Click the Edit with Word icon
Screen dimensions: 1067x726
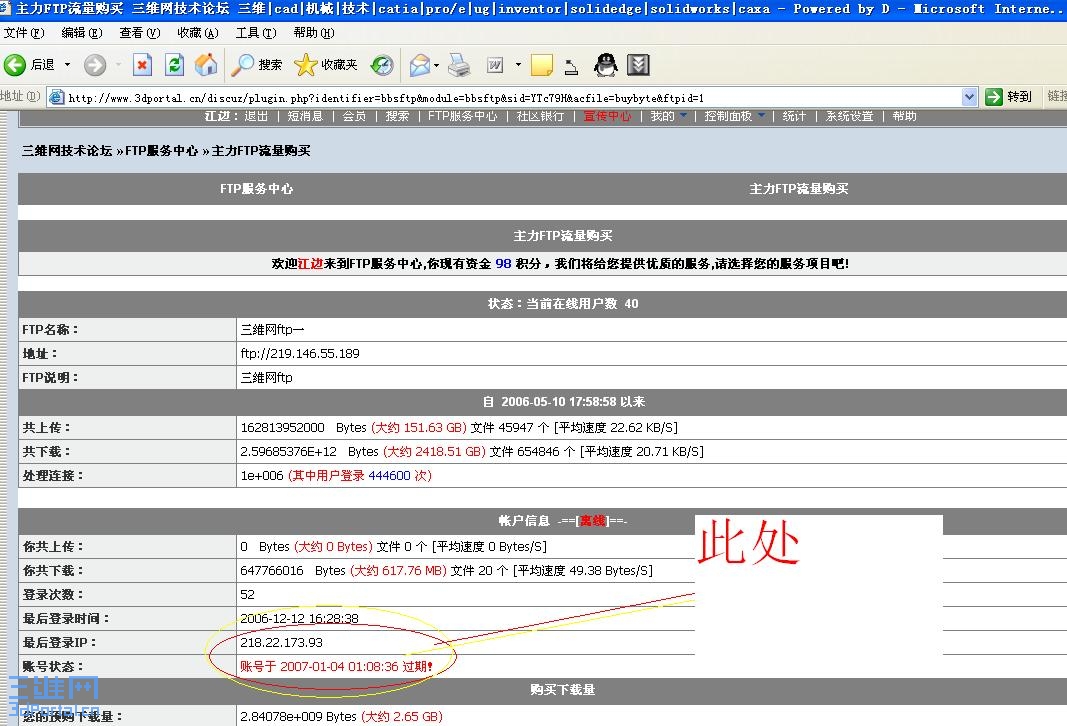click(x=495, y=65)
